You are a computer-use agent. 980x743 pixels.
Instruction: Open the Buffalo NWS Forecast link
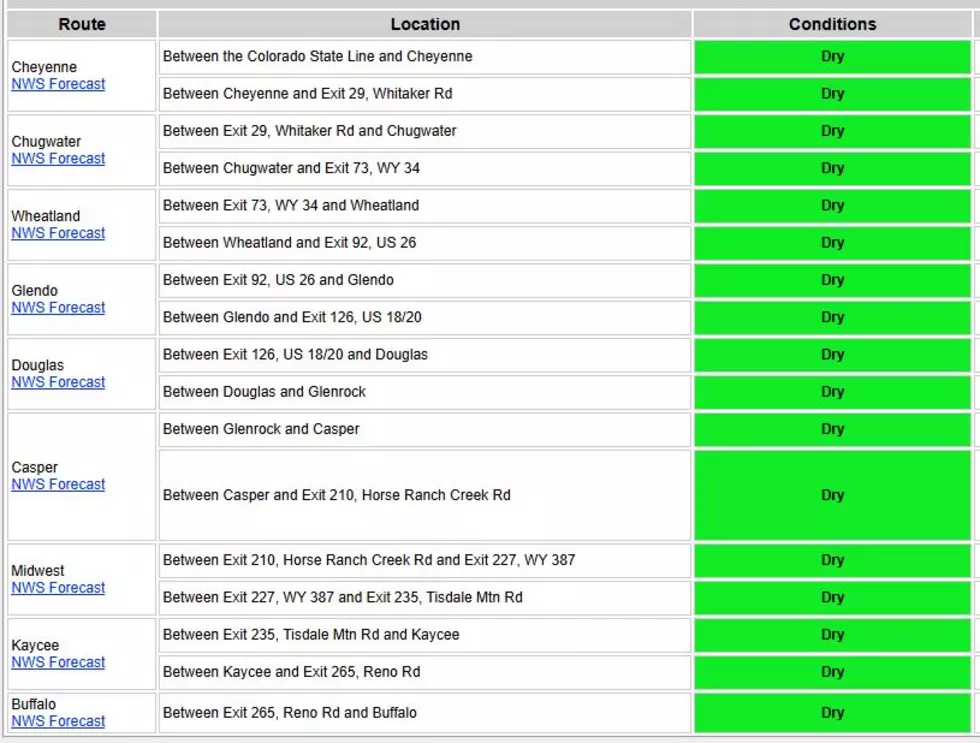[x=58, y=721]
